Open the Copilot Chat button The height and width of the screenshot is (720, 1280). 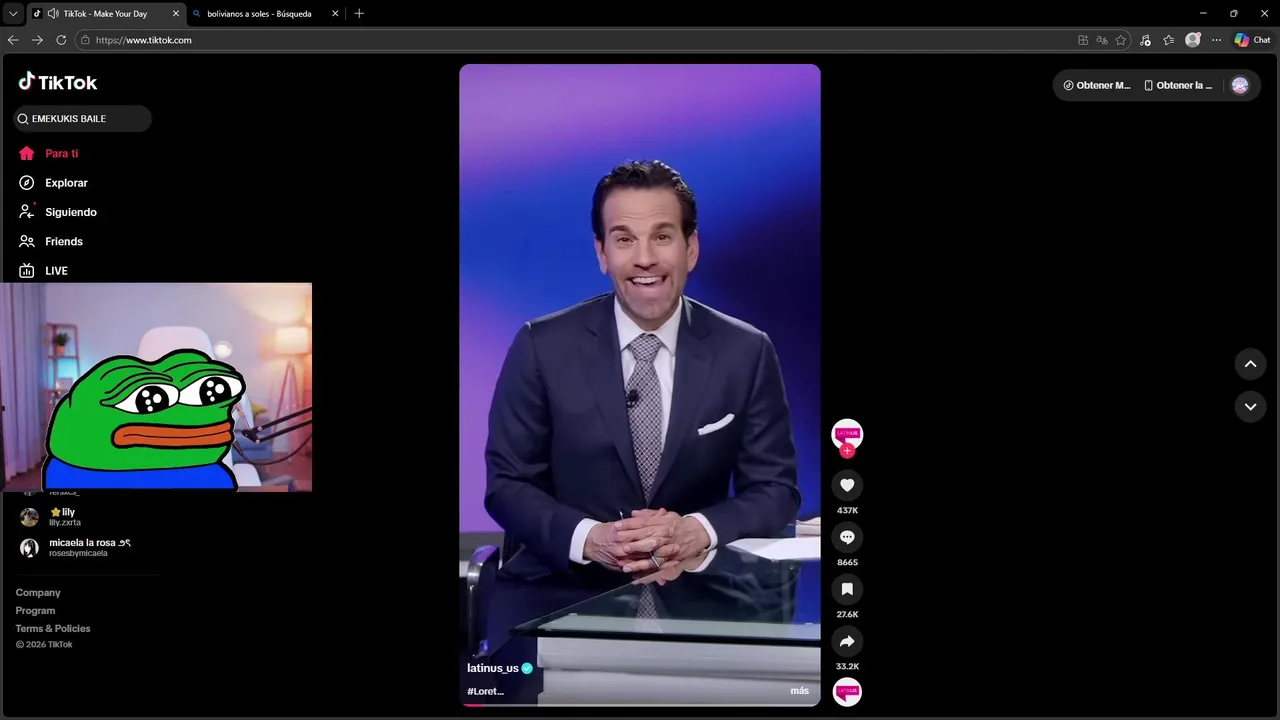point(1252,40)
